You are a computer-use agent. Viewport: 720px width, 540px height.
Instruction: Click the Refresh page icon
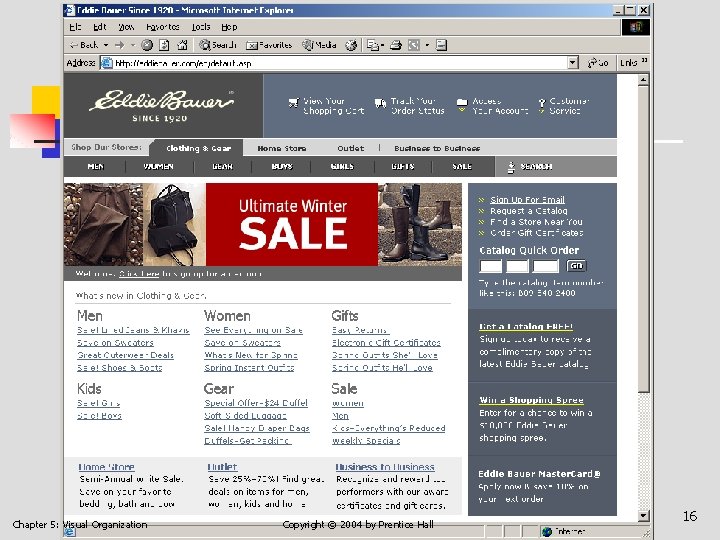coord(164,45)
